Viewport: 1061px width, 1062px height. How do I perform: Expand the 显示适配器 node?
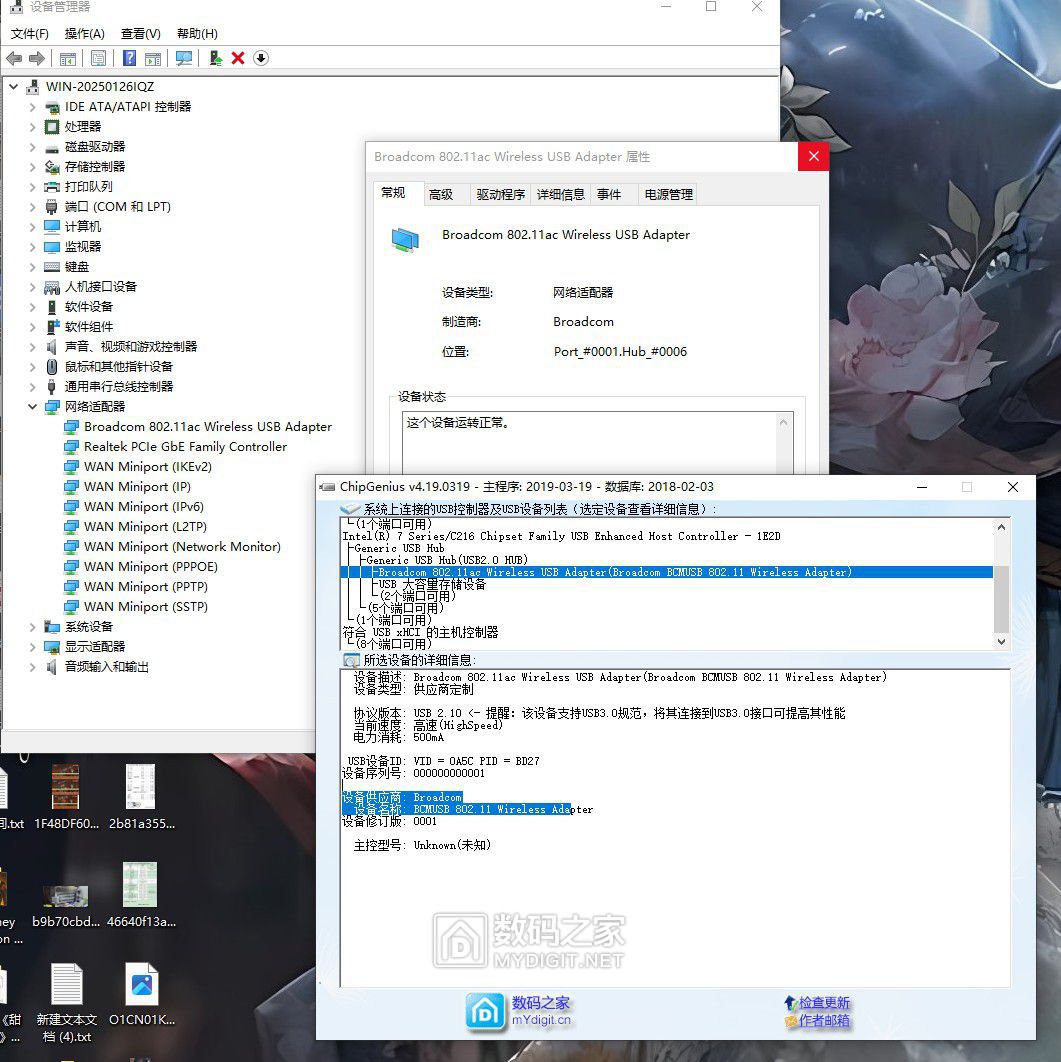pos(33,647)
